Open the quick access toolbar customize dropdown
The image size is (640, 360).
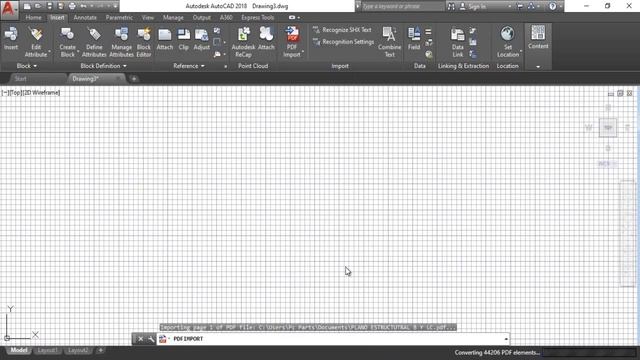point(116,6)
